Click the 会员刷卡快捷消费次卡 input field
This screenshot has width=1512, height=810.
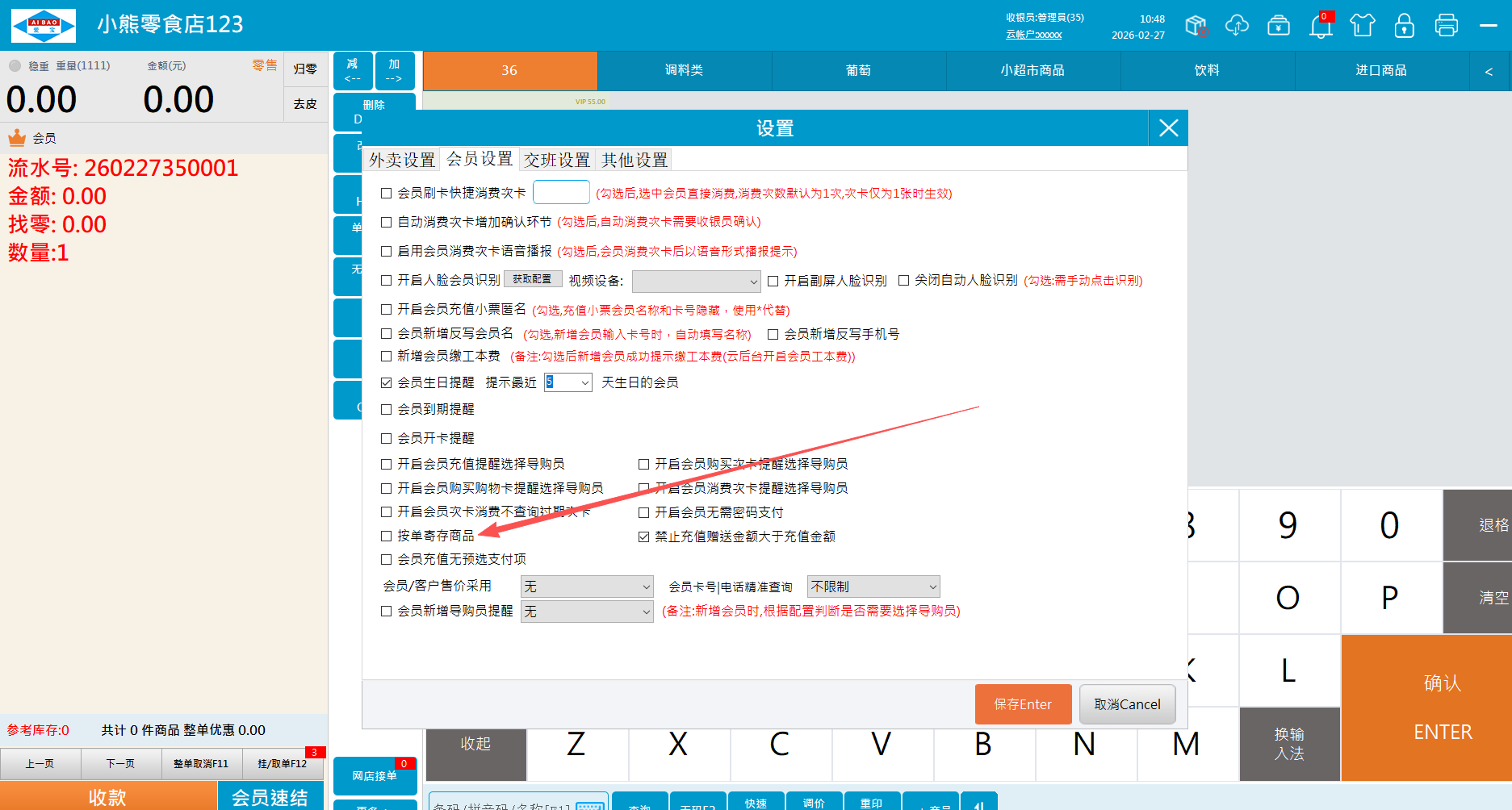click(x=561, y=193)
